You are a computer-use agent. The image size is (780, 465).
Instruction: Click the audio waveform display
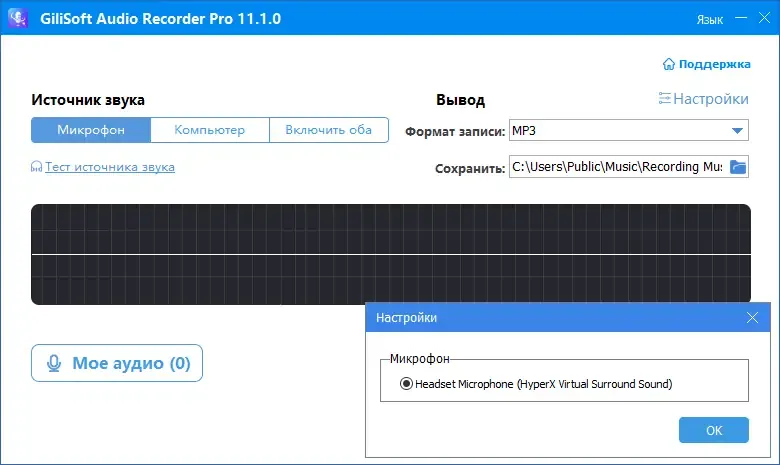point(391,254)
